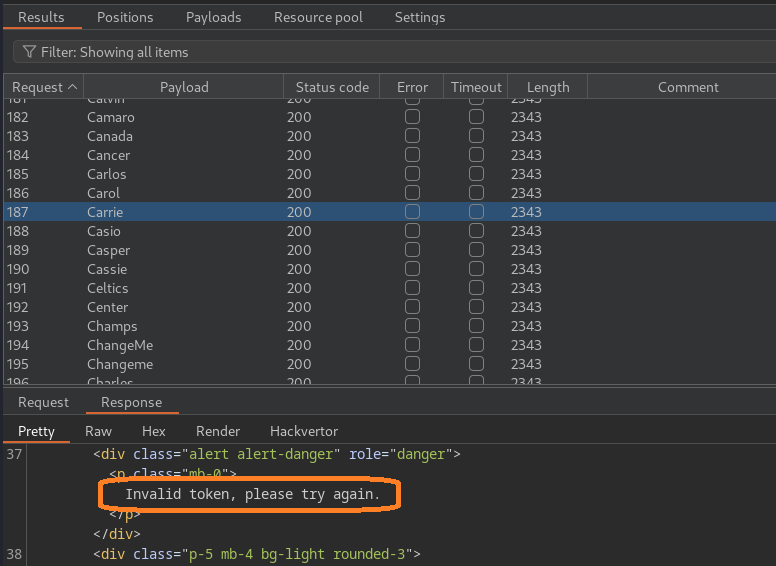Image resolution: width=776 pixels, height=566 pixels.
Task: Sort by the Request column arrow
Action: pyautogui.click(x=72, y=87)
